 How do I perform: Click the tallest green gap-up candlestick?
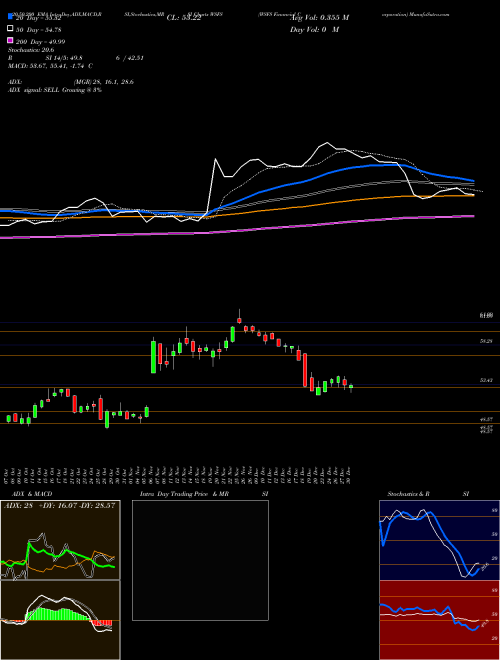click(154, 356)
